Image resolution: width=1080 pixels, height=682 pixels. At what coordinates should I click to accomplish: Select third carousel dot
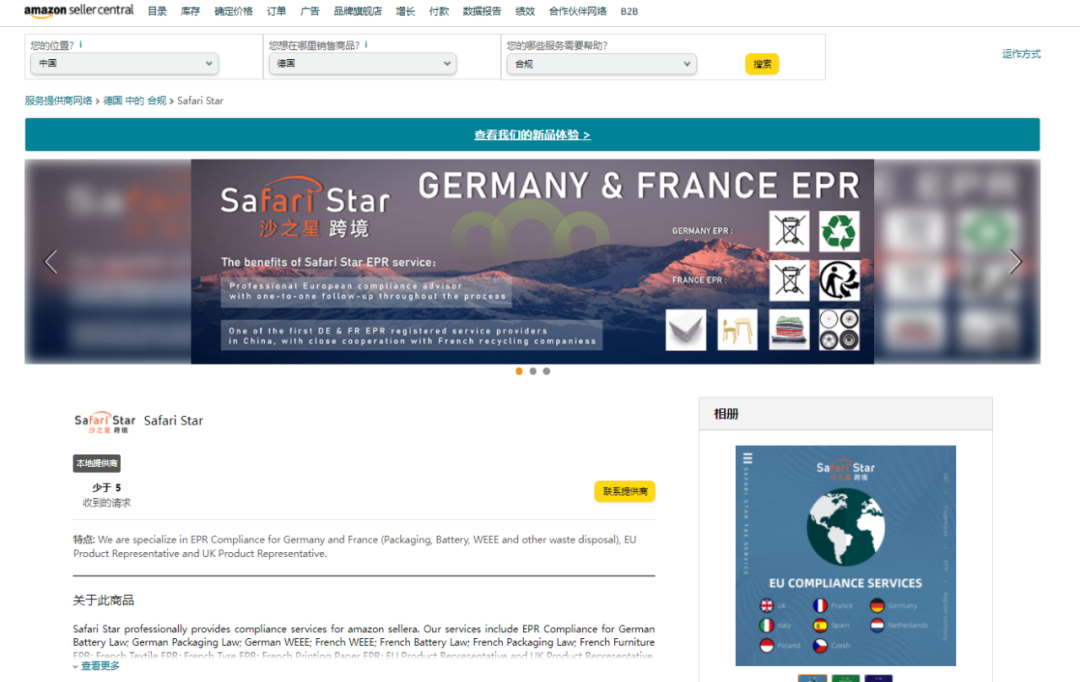tap(546, 371)
